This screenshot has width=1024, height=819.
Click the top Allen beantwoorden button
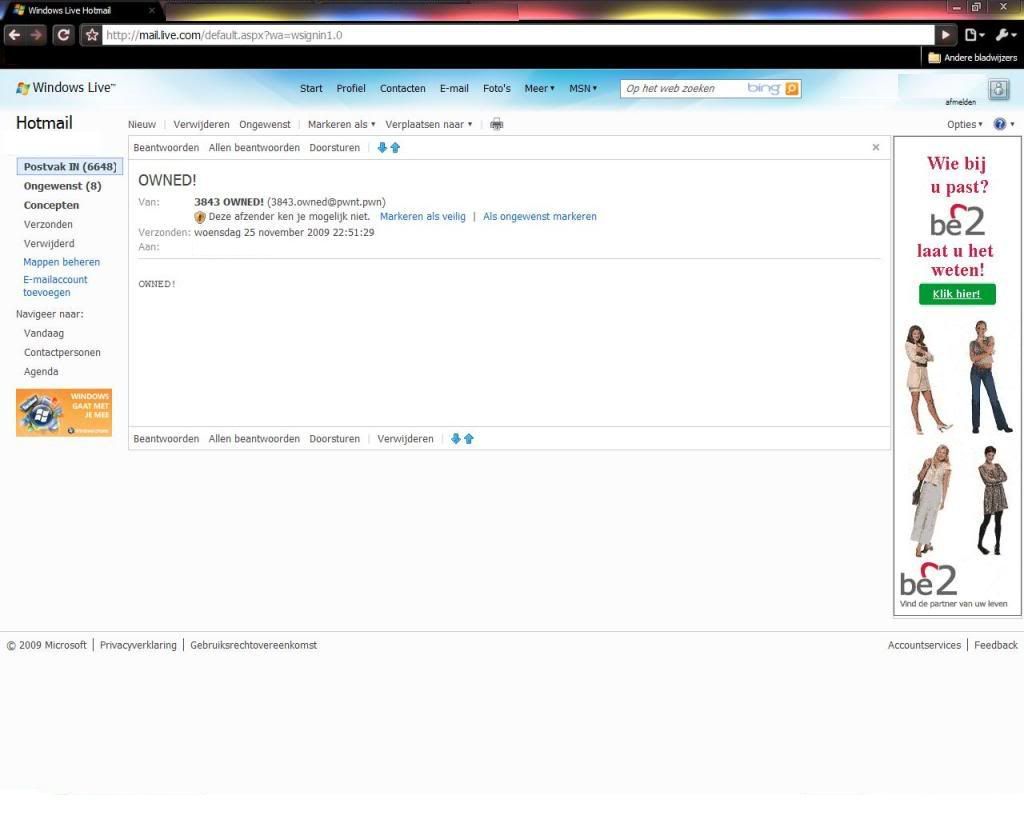254,148
